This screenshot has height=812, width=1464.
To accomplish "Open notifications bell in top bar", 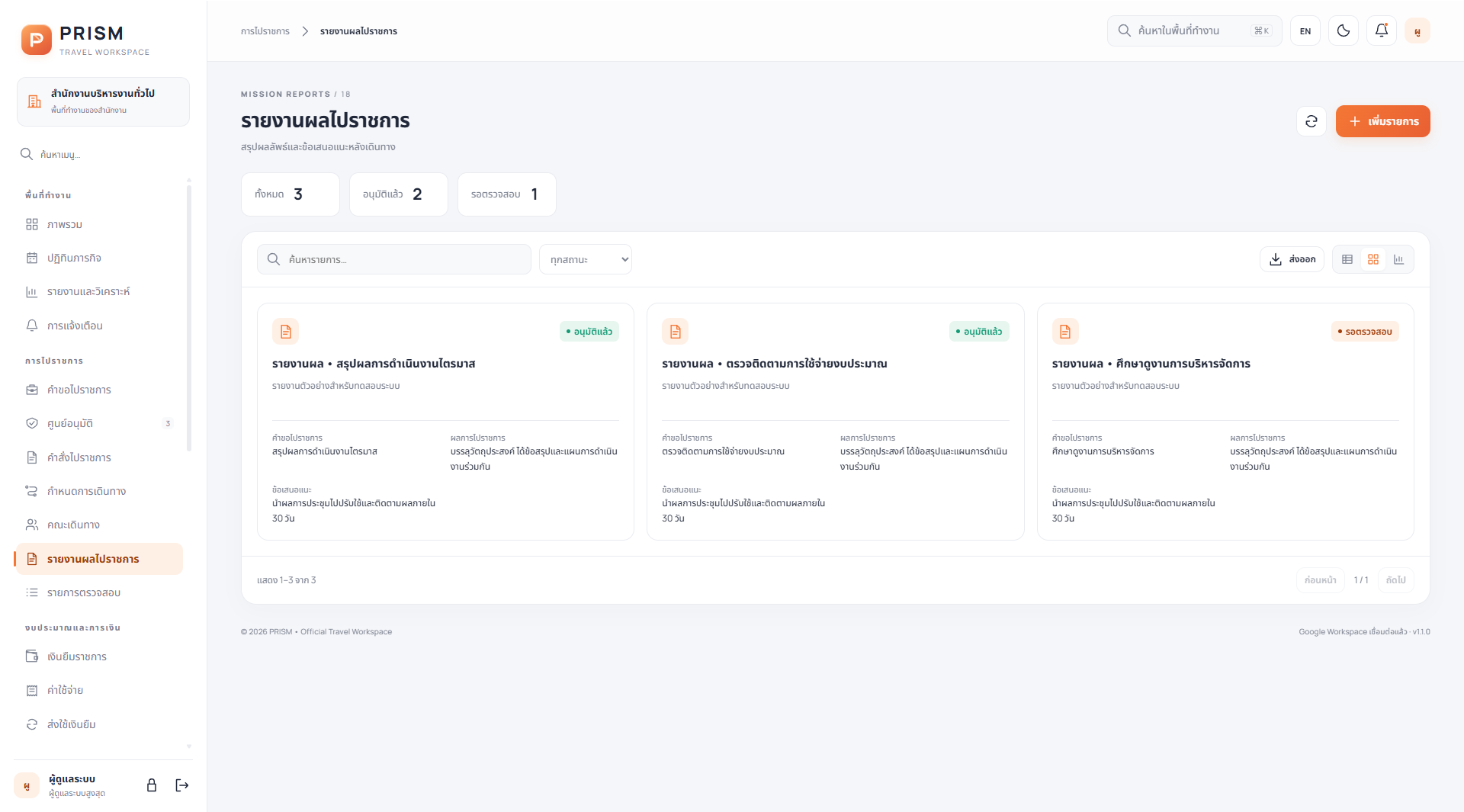I will (1382, 30).
